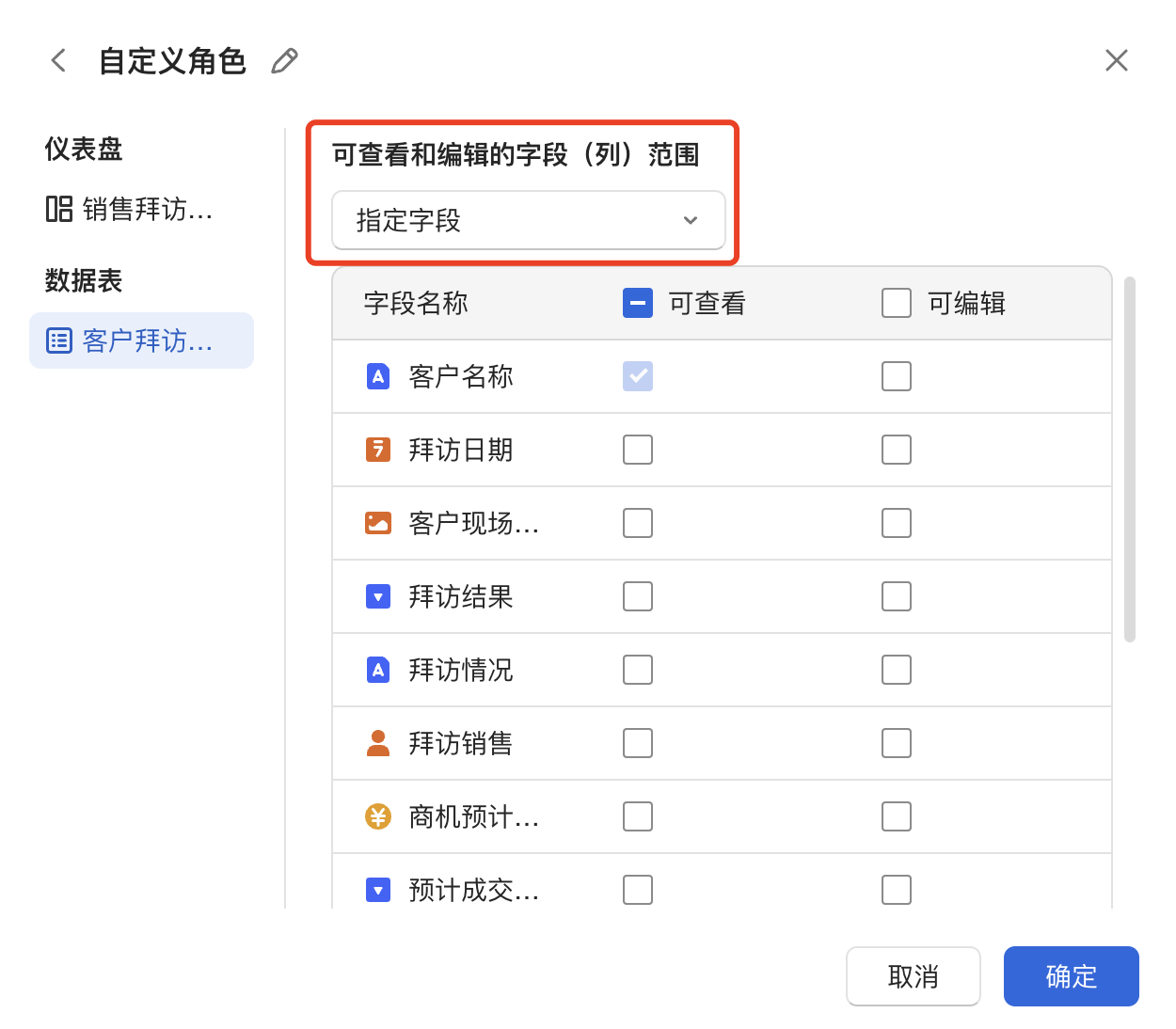Viewport: 1176px width, 1029px height.
Task: Click the 取消 button
Action: tap(913, 976)
